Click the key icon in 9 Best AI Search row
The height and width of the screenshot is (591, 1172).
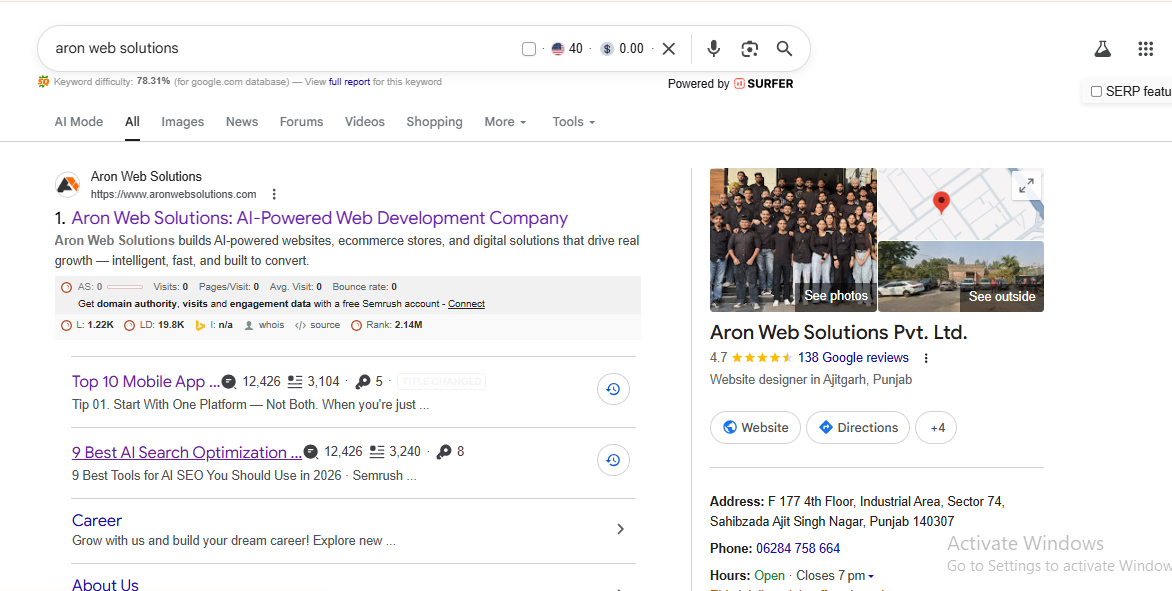pos(444,452)
